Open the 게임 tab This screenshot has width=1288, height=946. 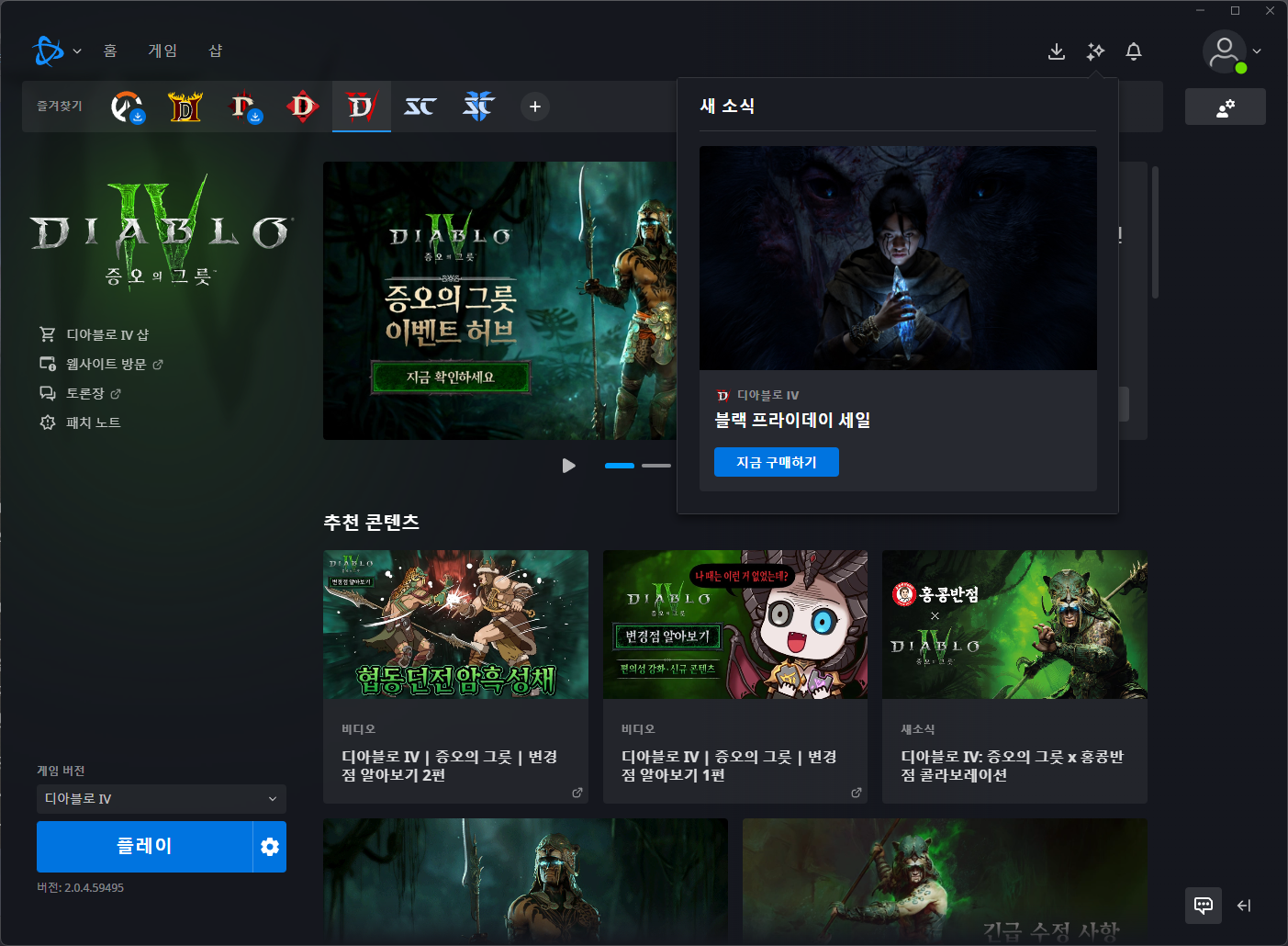[x=162, y=51]
